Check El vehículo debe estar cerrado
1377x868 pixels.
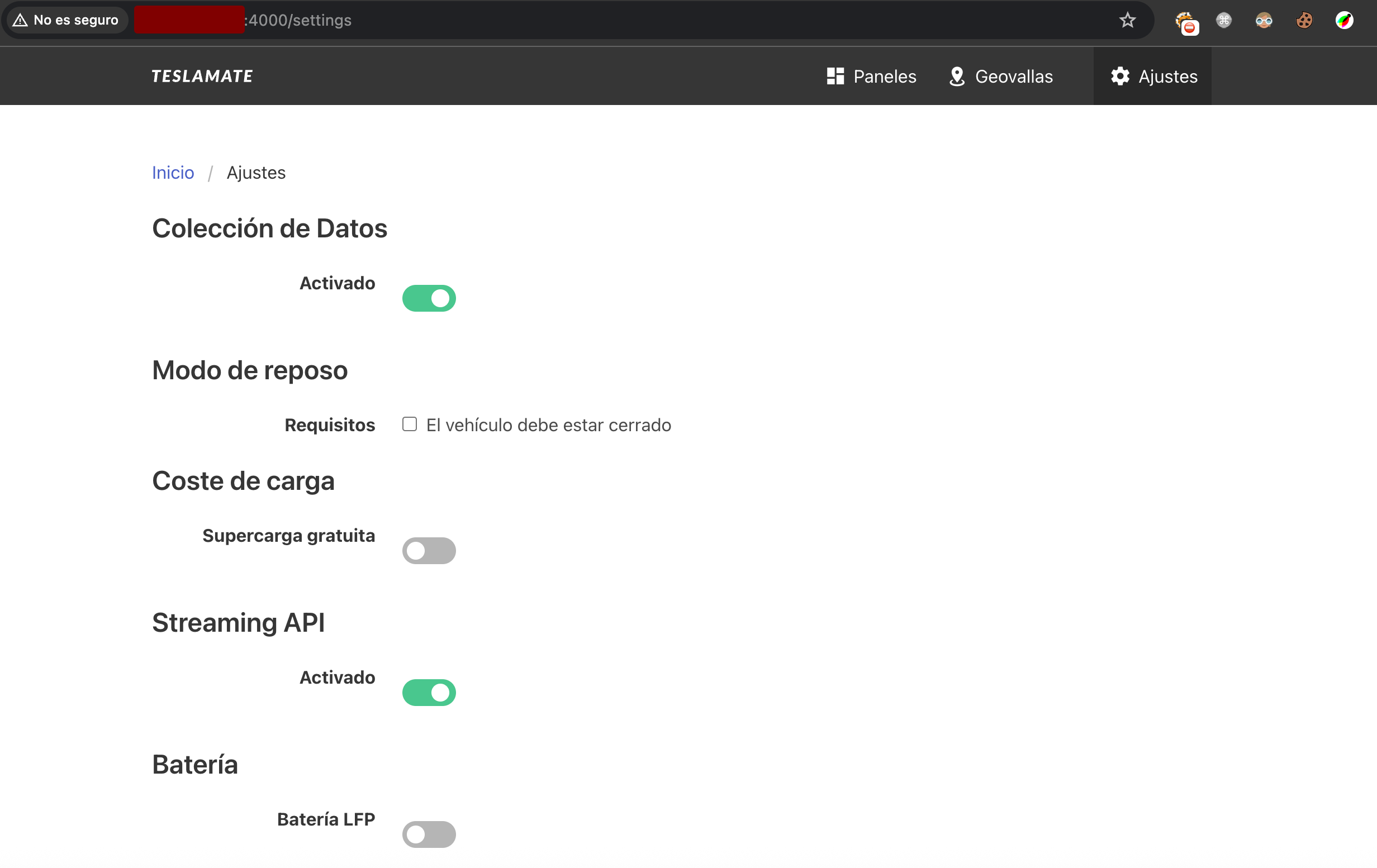tap(410, 424)
